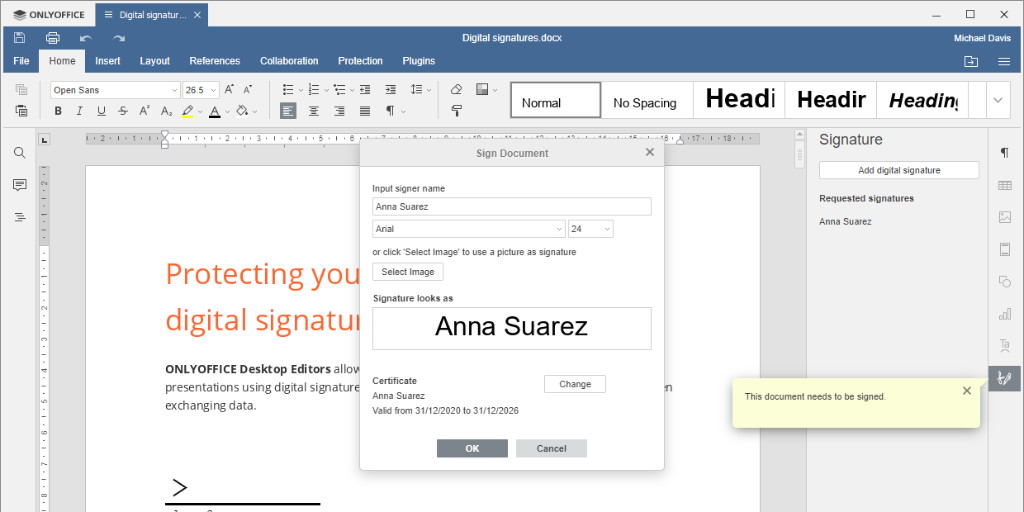
Task: Open table settings in the right sidebar
Action: point(1004,185)
